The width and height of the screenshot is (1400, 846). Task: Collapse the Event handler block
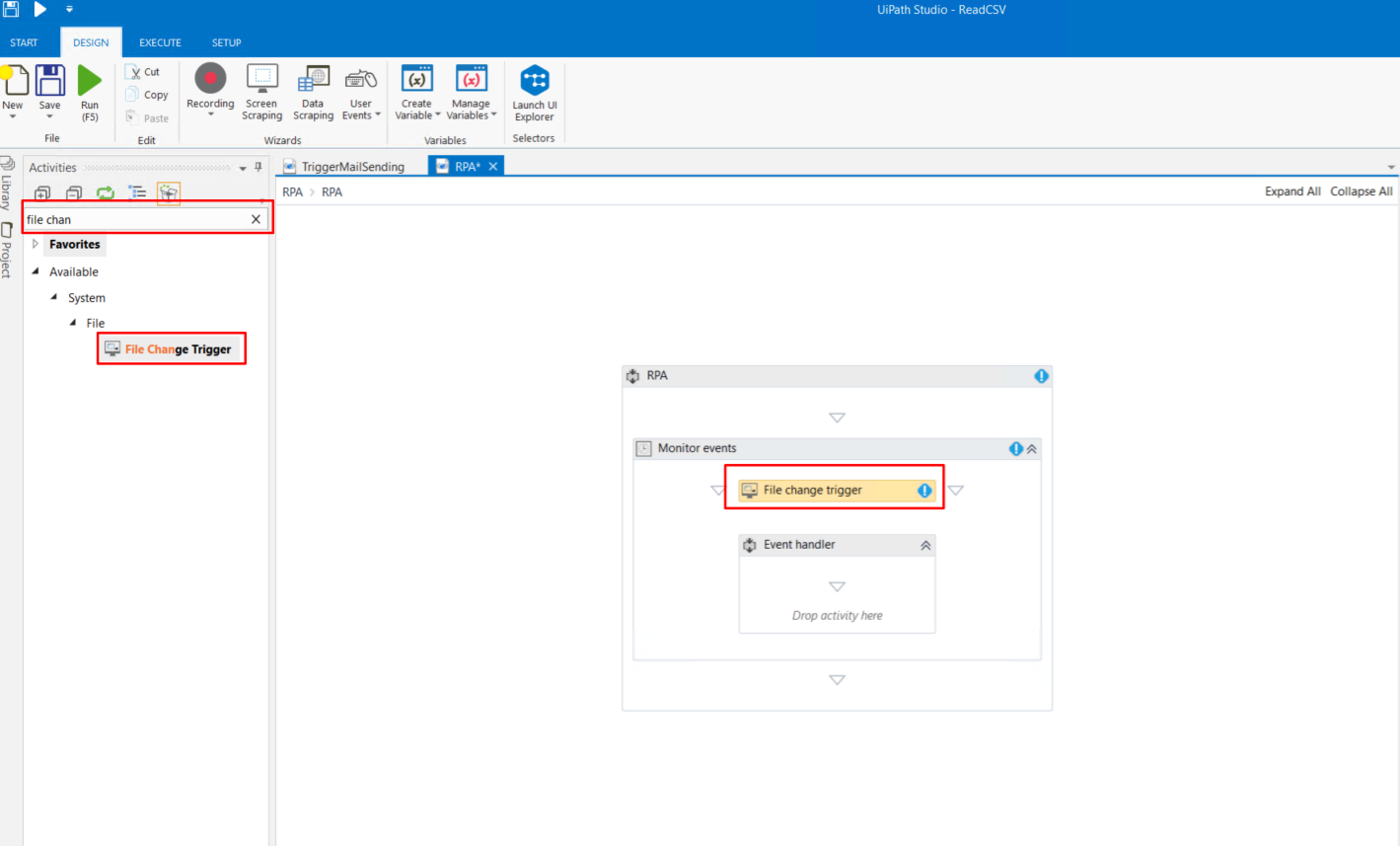(x=925, y=545)
